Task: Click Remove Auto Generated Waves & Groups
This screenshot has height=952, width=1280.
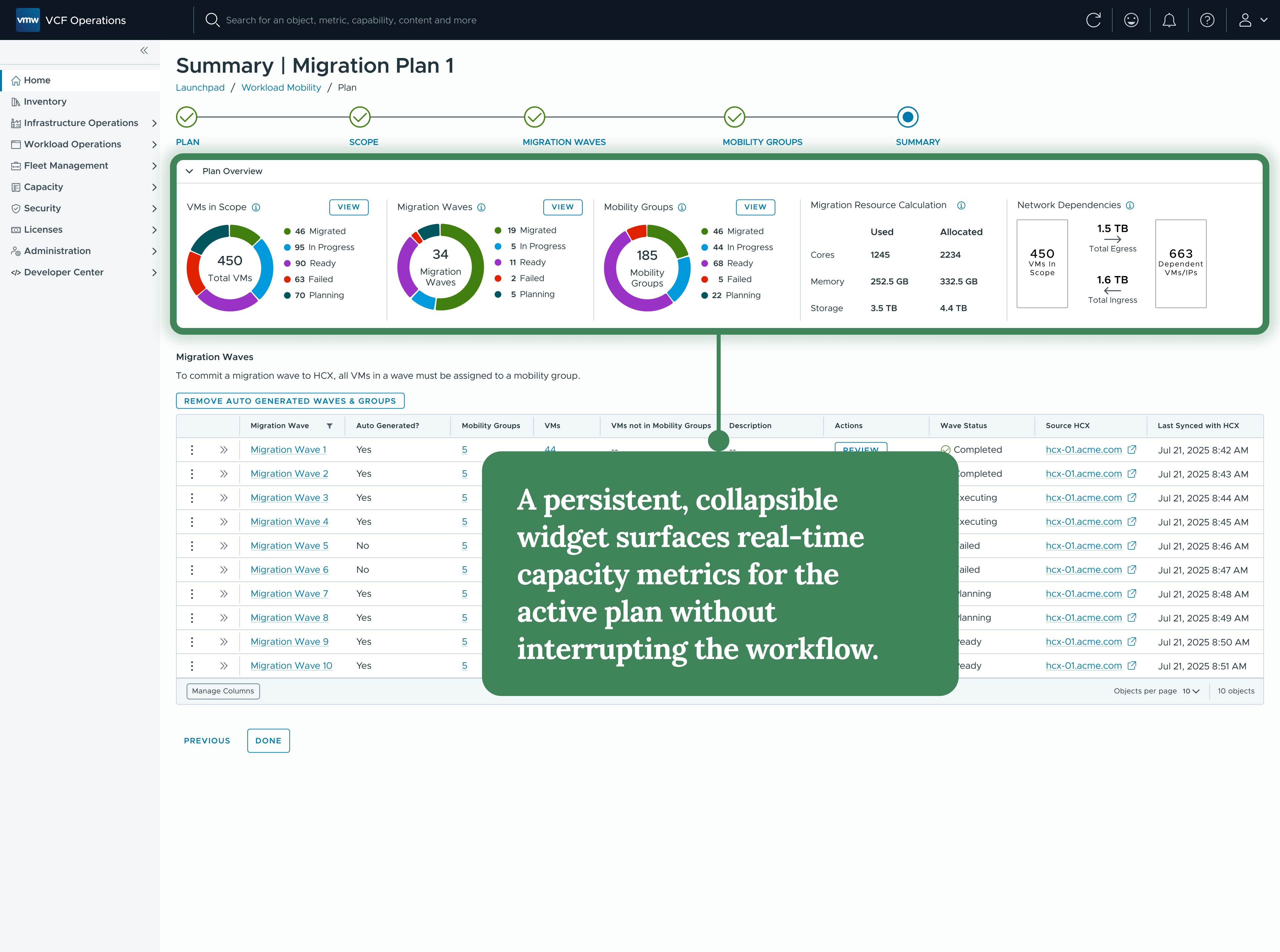Action: [x=290, y=401]
